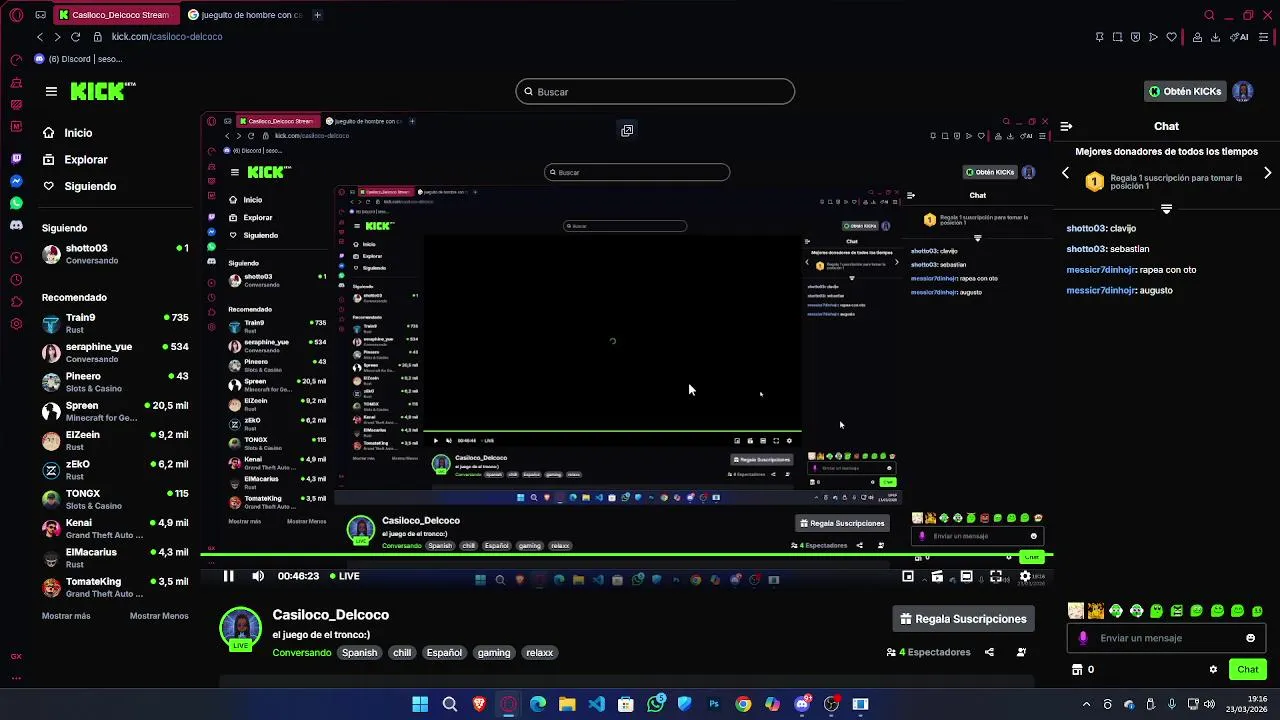
Task: Open the snapshot tool in address bar
Action: point(1117,37)
